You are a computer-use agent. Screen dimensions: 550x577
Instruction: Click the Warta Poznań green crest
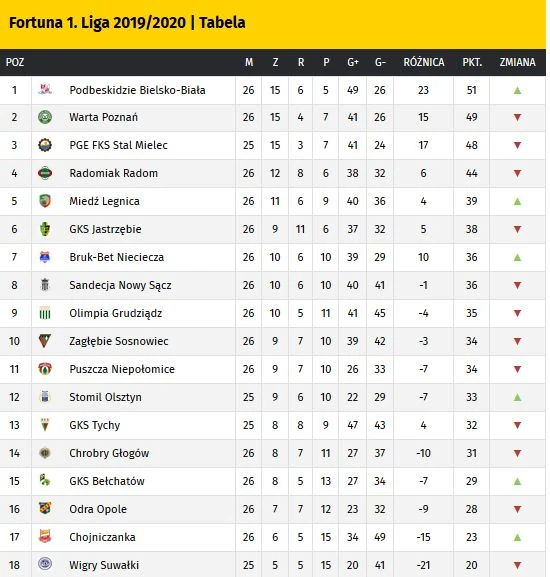(45, 117)
